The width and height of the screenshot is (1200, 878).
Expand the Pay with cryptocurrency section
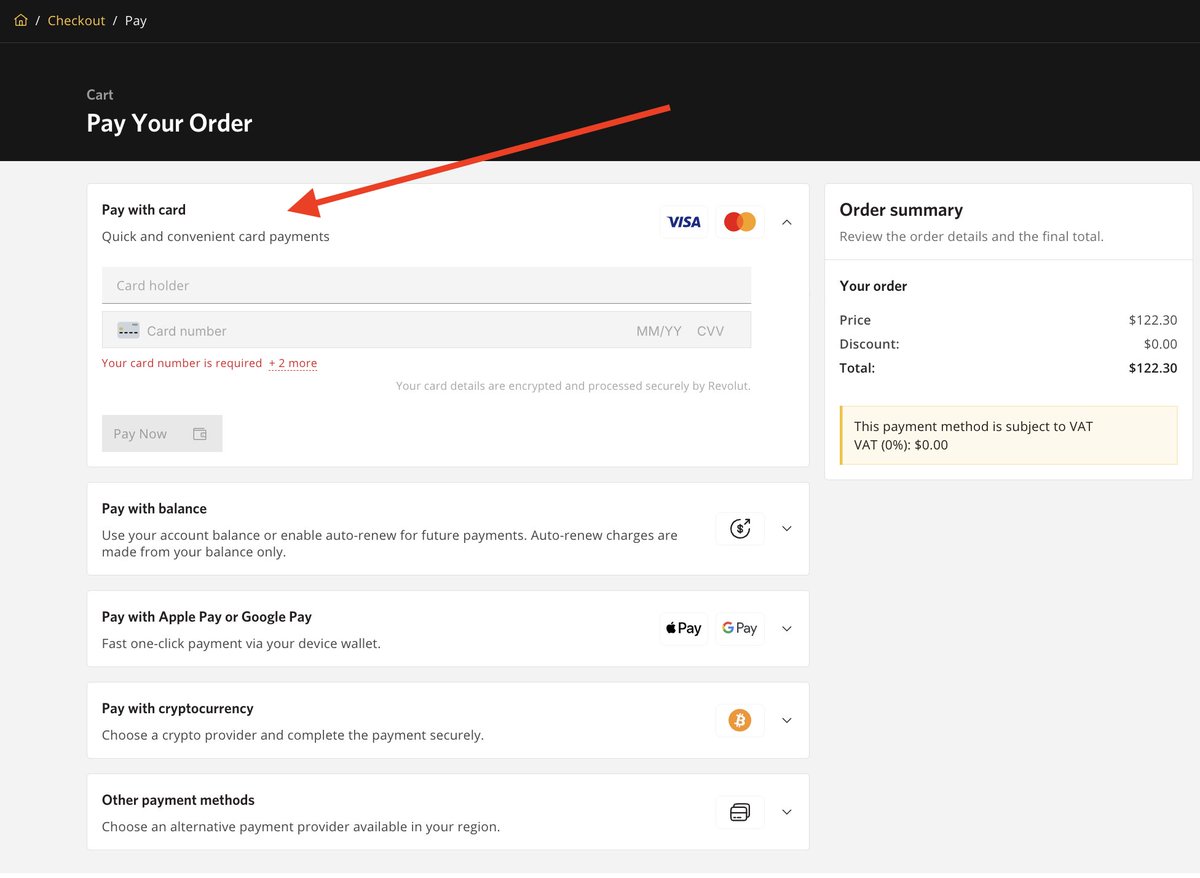coord(787,720)
